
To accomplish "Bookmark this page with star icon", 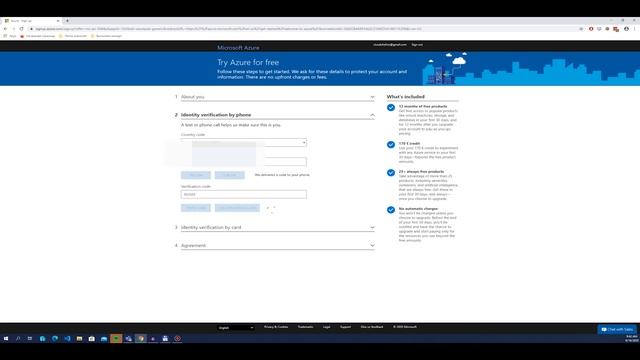I will point(581,29).
